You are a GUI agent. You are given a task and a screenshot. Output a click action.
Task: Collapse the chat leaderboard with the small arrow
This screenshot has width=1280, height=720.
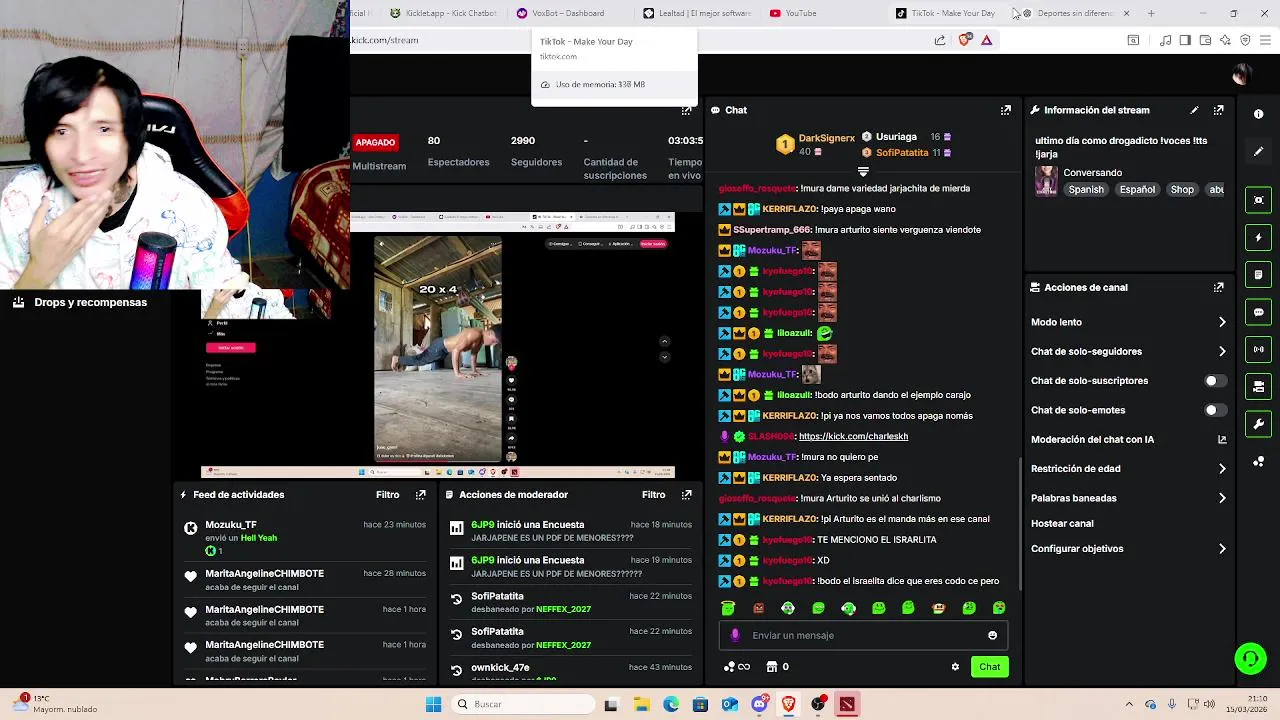click(863, 173)
